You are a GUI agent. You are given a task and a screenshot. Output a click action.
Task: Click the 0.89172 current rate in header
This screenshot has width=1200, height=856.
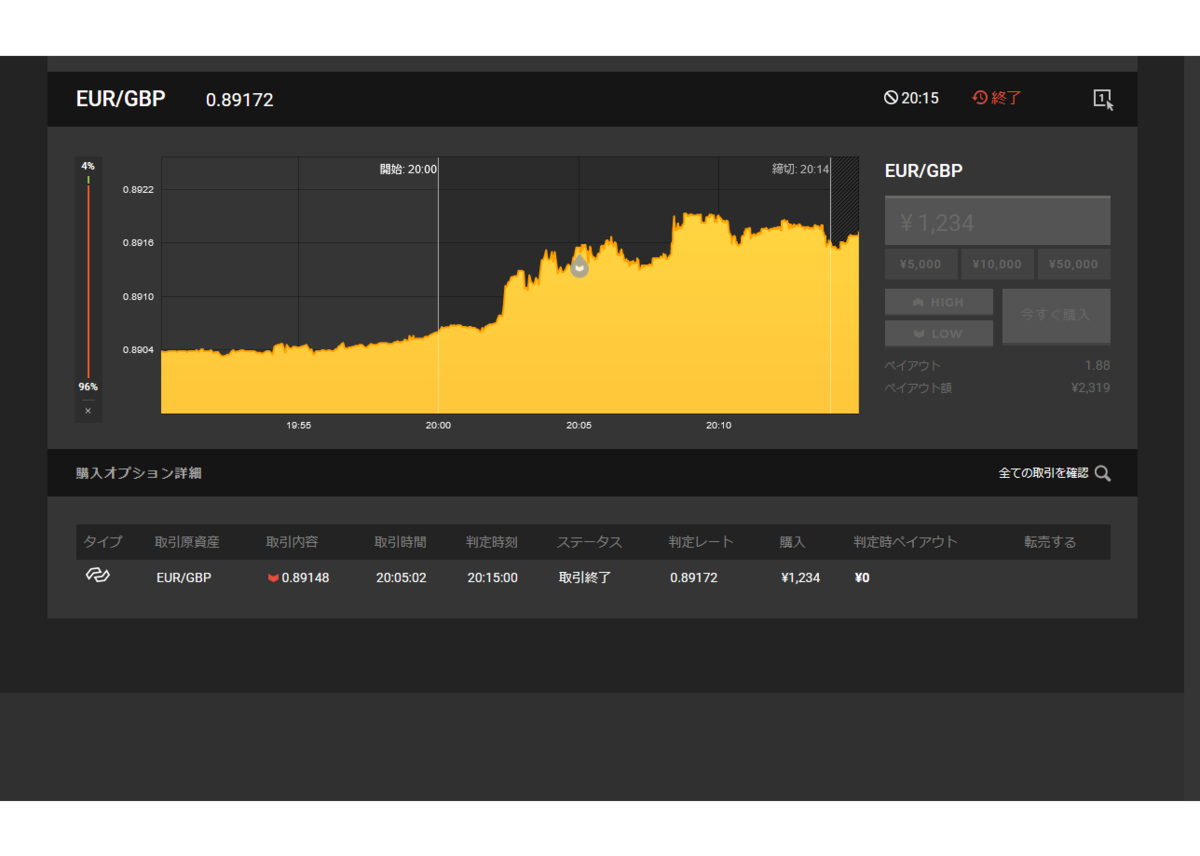(x=240, y=100)
